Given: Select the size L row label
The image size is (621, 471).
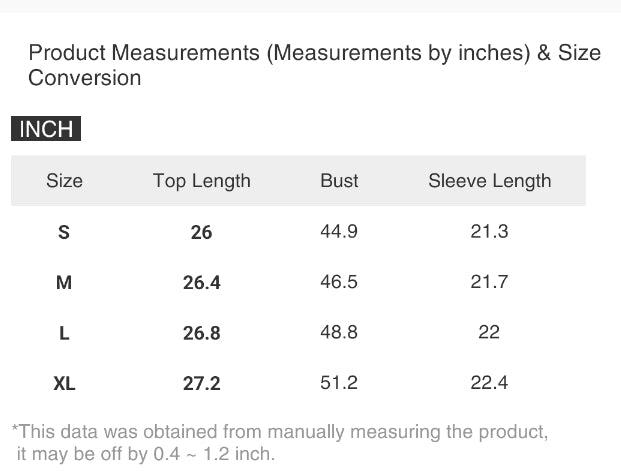Looking at the screenshot, I should tap(64, 333).
